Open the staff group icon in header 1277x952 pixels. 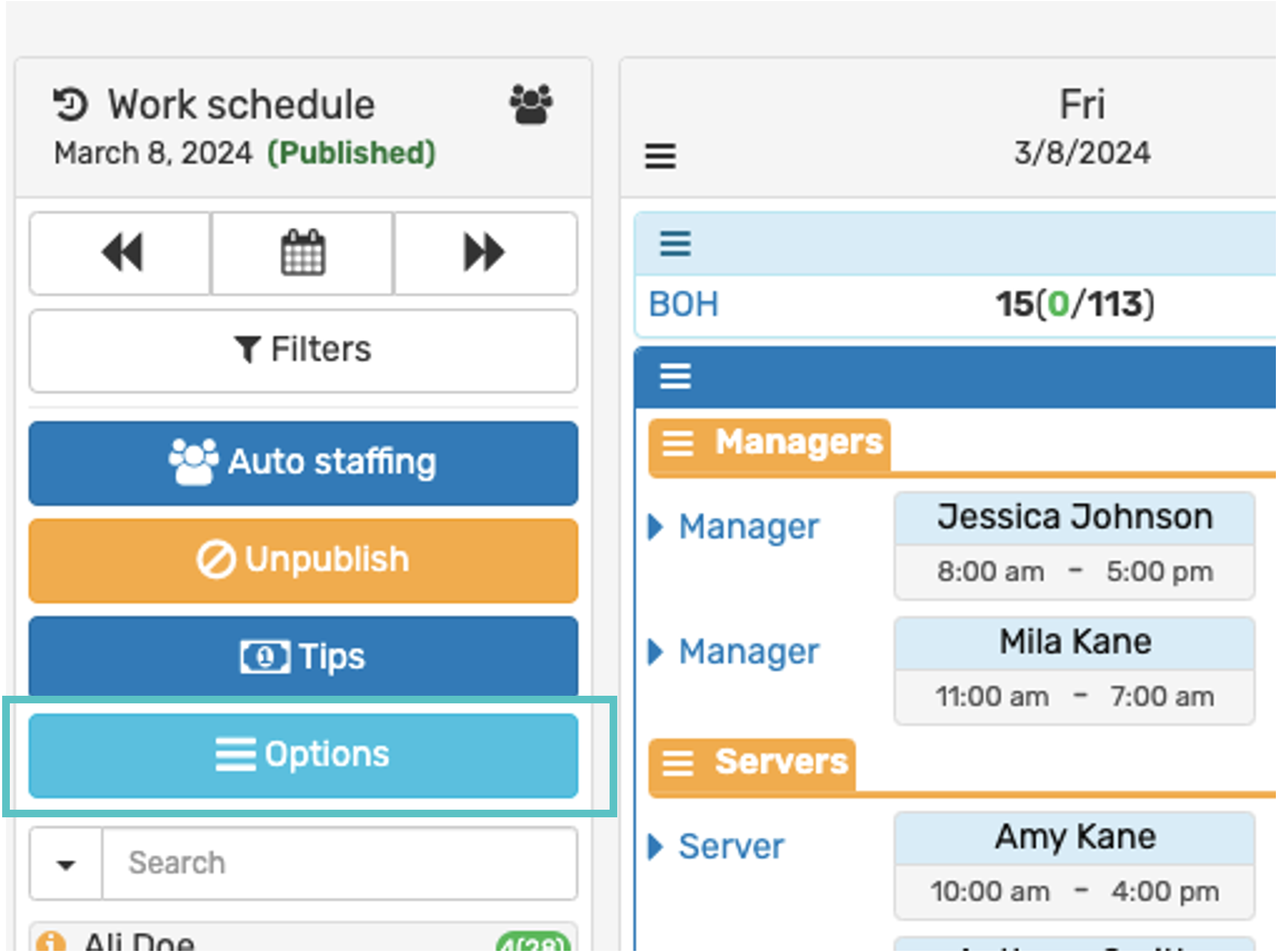click(531, 104)
